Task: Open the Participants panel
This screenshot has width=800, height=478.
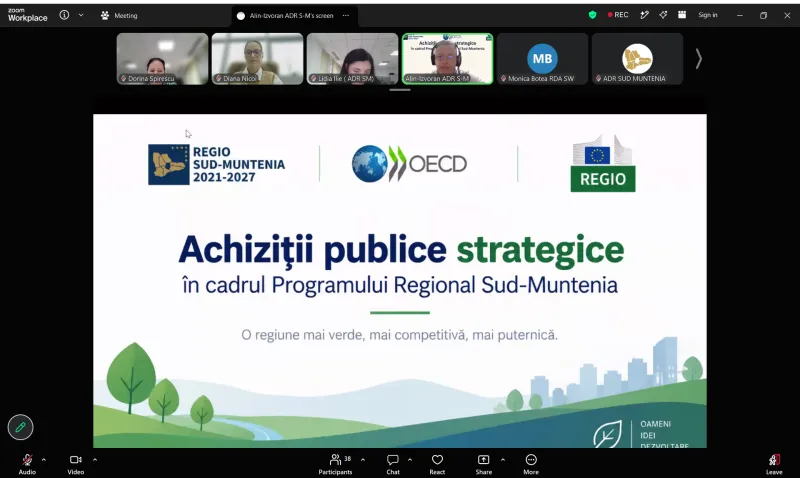Action: pos(335,464)
